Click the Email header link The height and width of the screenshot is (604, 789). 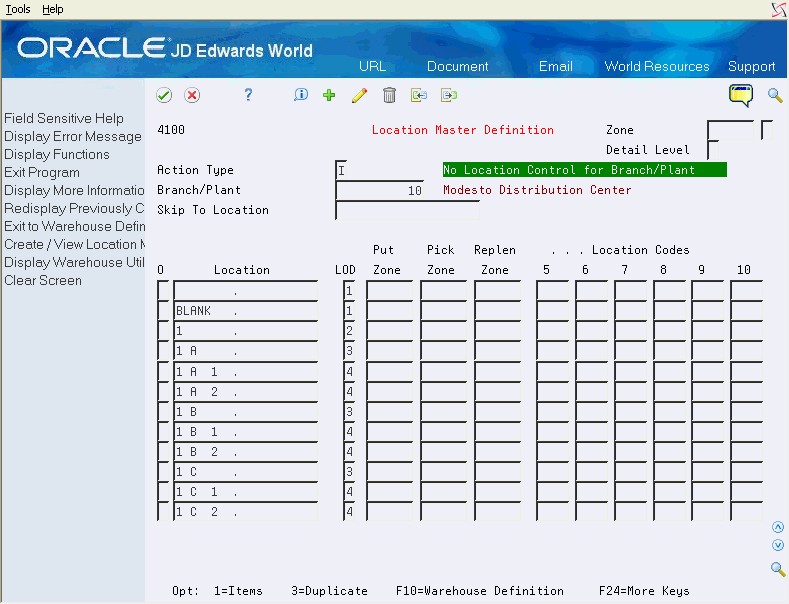556,66
